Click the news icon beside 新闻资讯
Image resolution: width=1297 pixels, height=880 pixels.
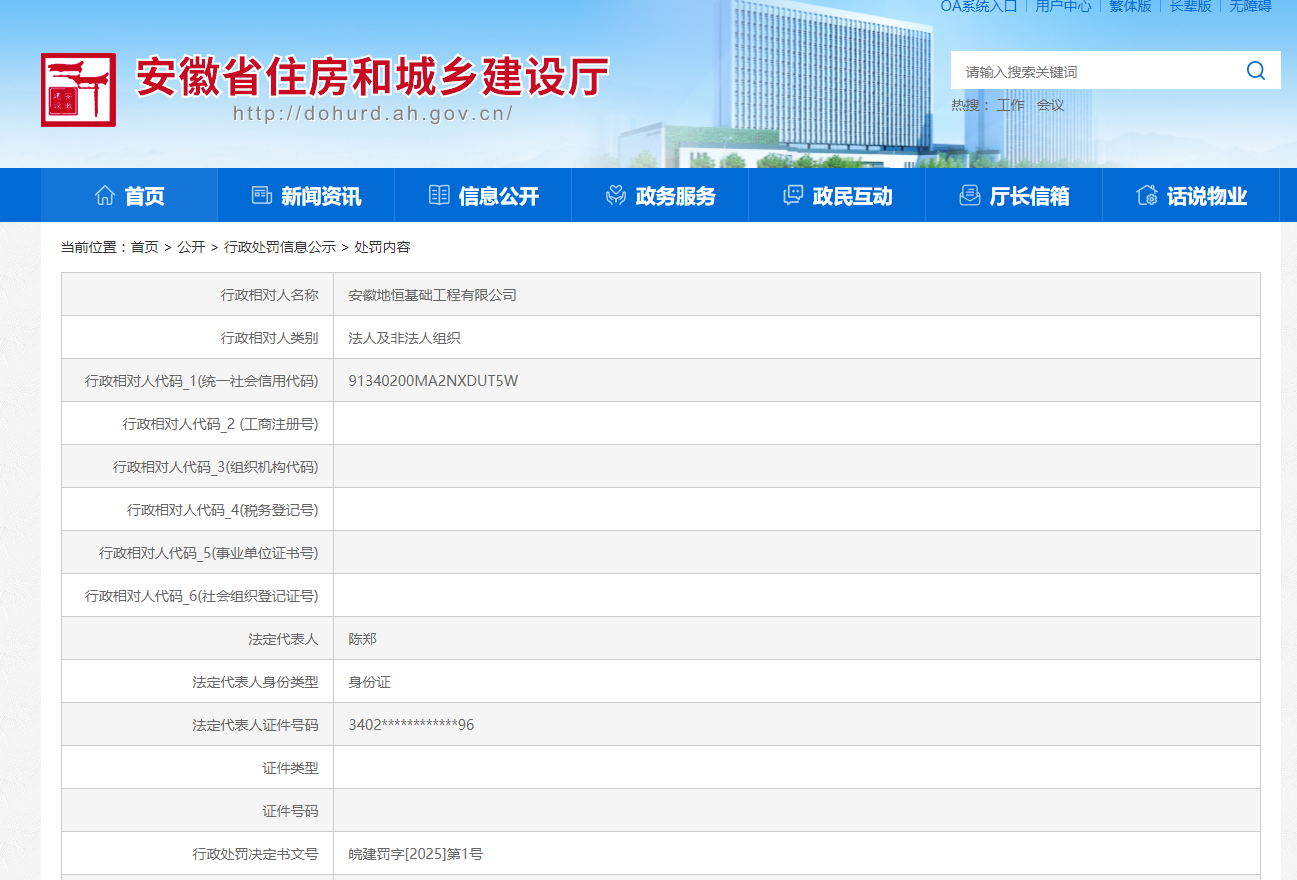262,196
